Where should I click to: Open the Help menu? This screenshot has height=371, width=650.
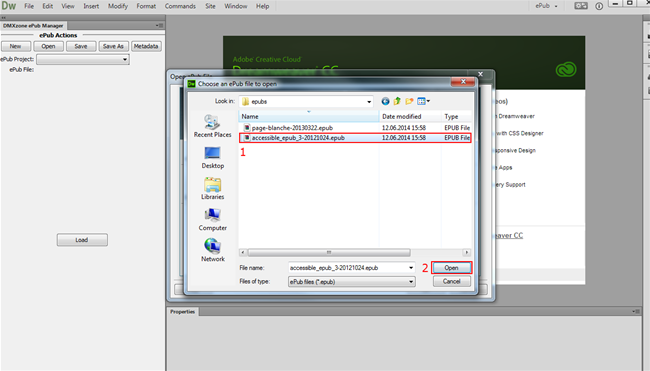point(262,6)
